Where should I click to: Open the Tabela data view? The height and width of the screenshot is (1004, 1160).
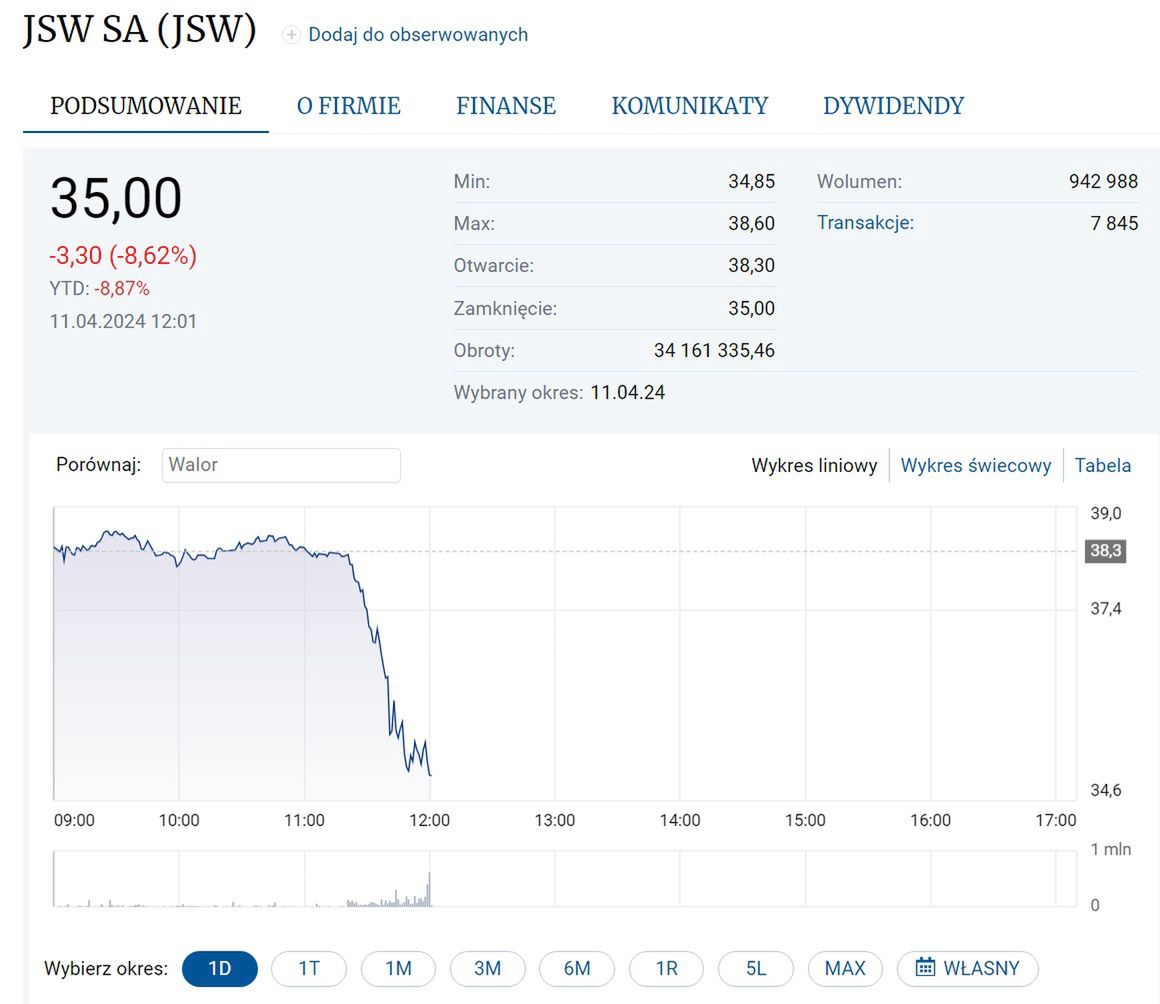1103,465
